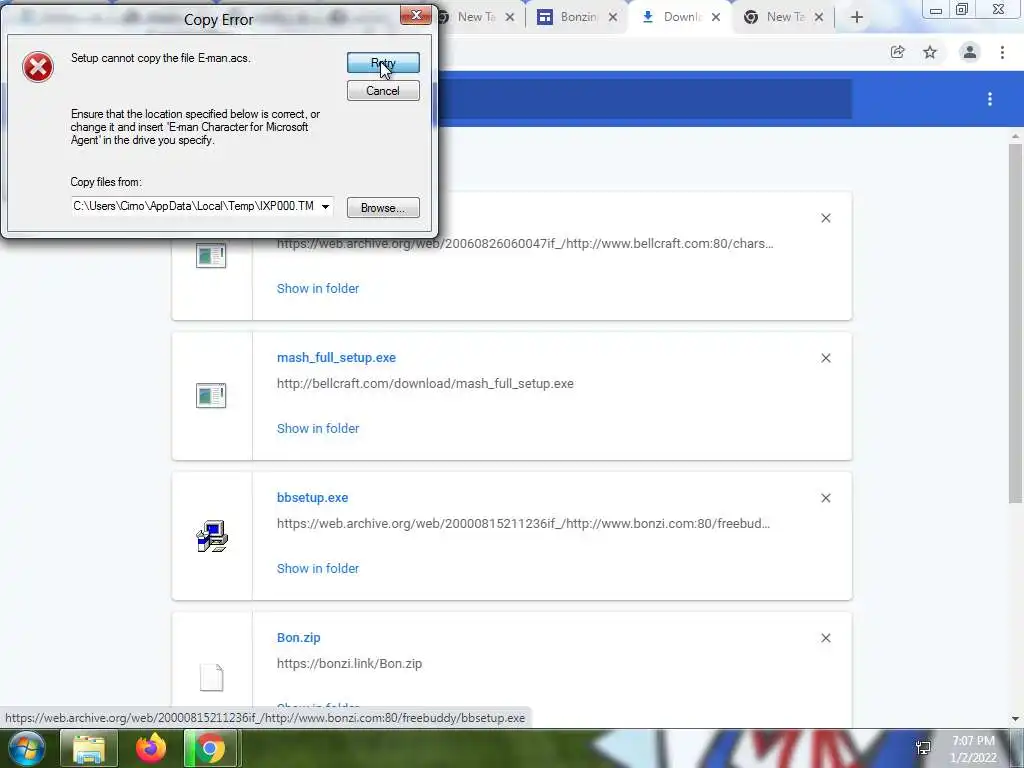Screen dimensions: 1024x768
Task: Open the Chrome three-dot menu
Action: [1002, 52]
